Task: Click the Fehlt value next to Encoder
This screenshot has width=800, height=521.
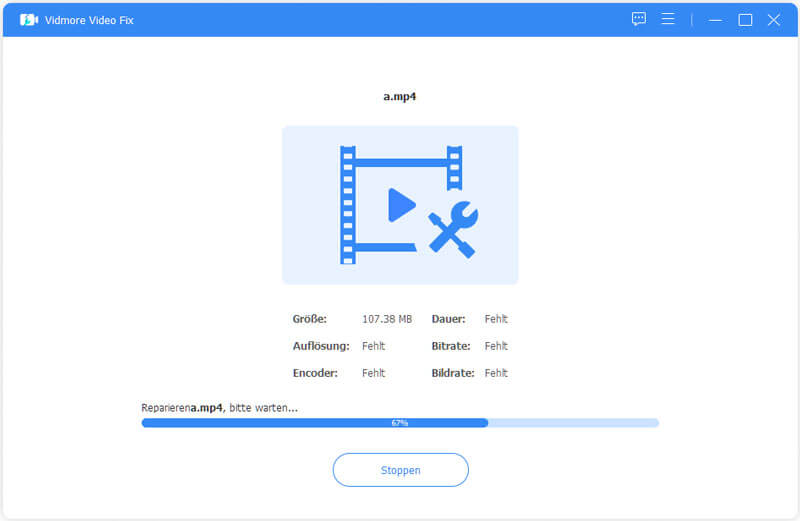Action: (373, 373)
